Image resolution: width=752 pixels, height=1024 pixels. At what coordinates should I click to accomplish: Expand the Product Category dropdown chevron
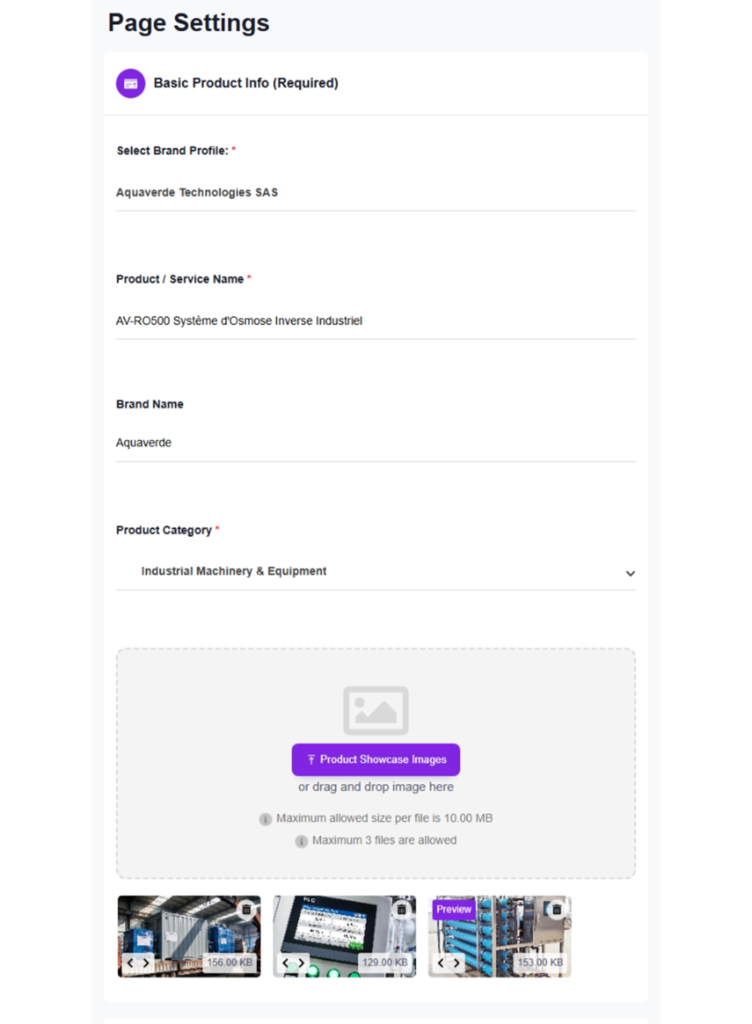[630, 573]
